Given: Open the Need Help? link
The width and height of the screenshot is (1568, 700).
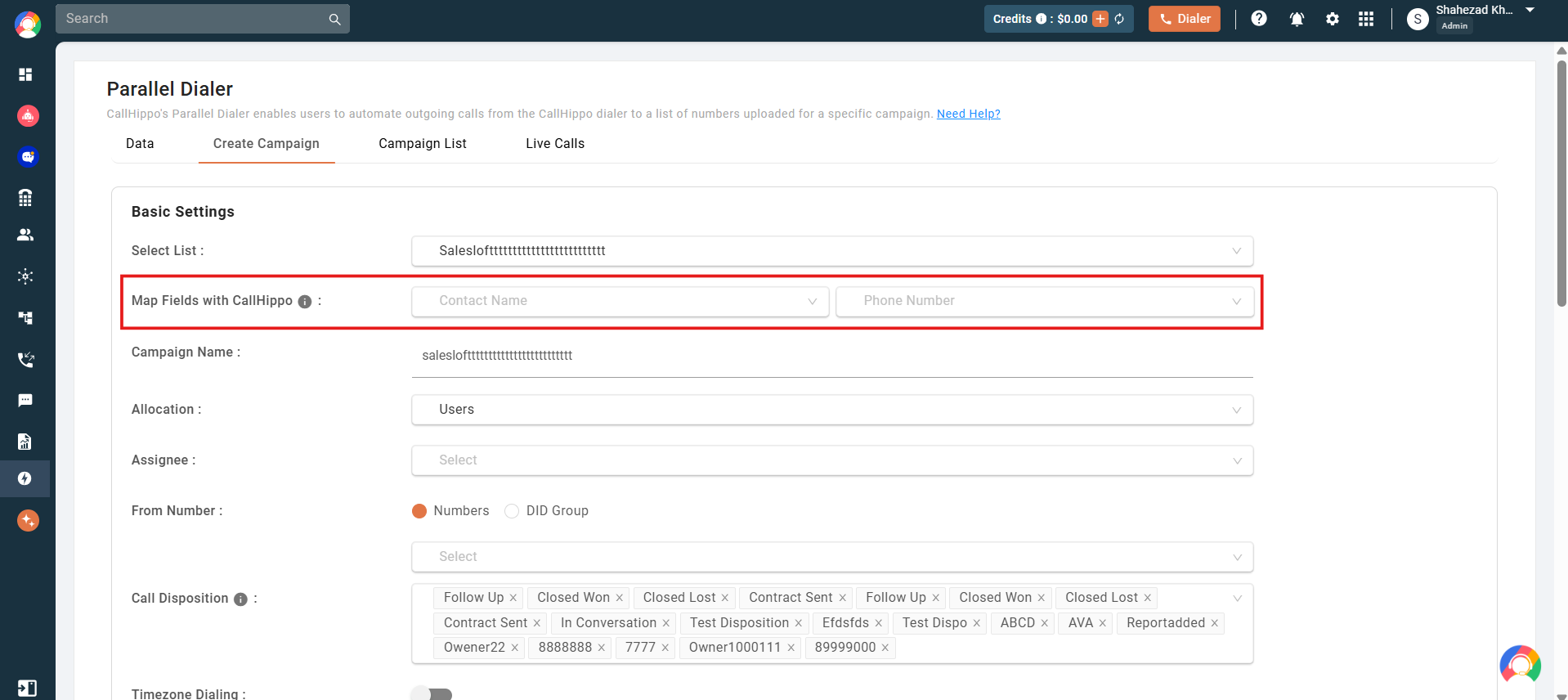Looking at the screenshot, I should 968,114.
